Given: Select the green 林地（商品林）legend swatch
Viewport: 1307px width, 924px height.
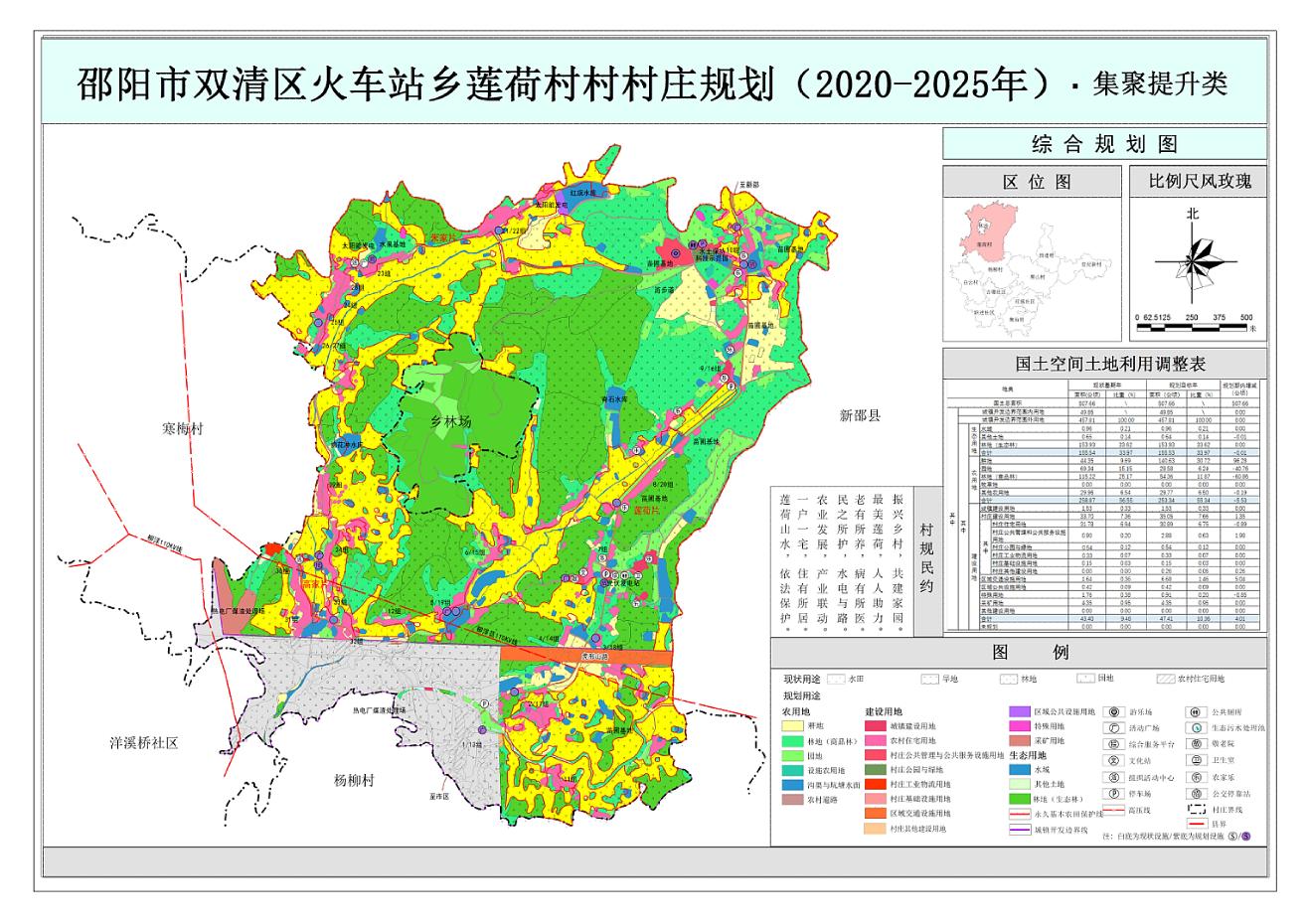Looking at the screenshot, I should pyautogui.click(x=792, y=741).
